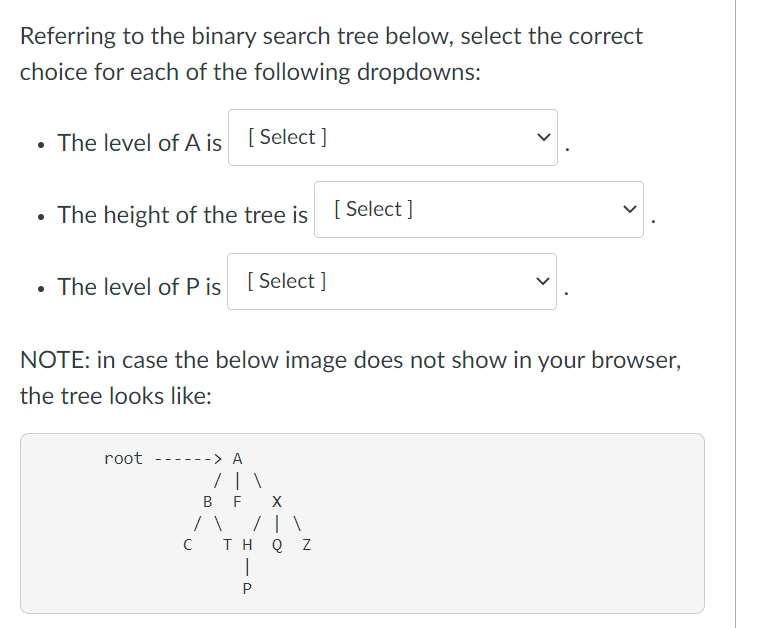Click the bottom node P in the tree
Image resolution: width=772 pixels, height=628 pixels.
tap(246, 589)
